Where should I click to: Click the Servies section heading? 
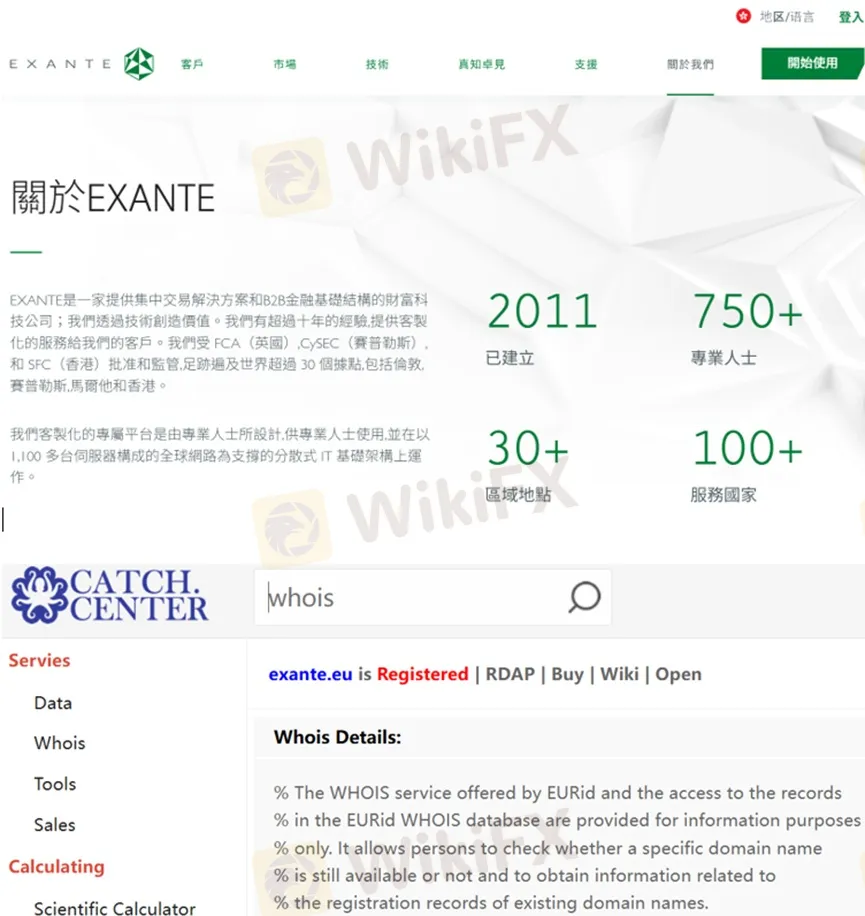point(39,661)
